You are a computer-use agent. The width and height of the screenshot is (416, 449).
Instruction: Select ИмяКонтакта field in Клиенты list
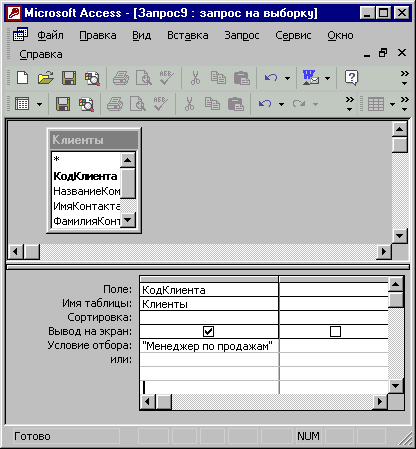pos(86,206)
